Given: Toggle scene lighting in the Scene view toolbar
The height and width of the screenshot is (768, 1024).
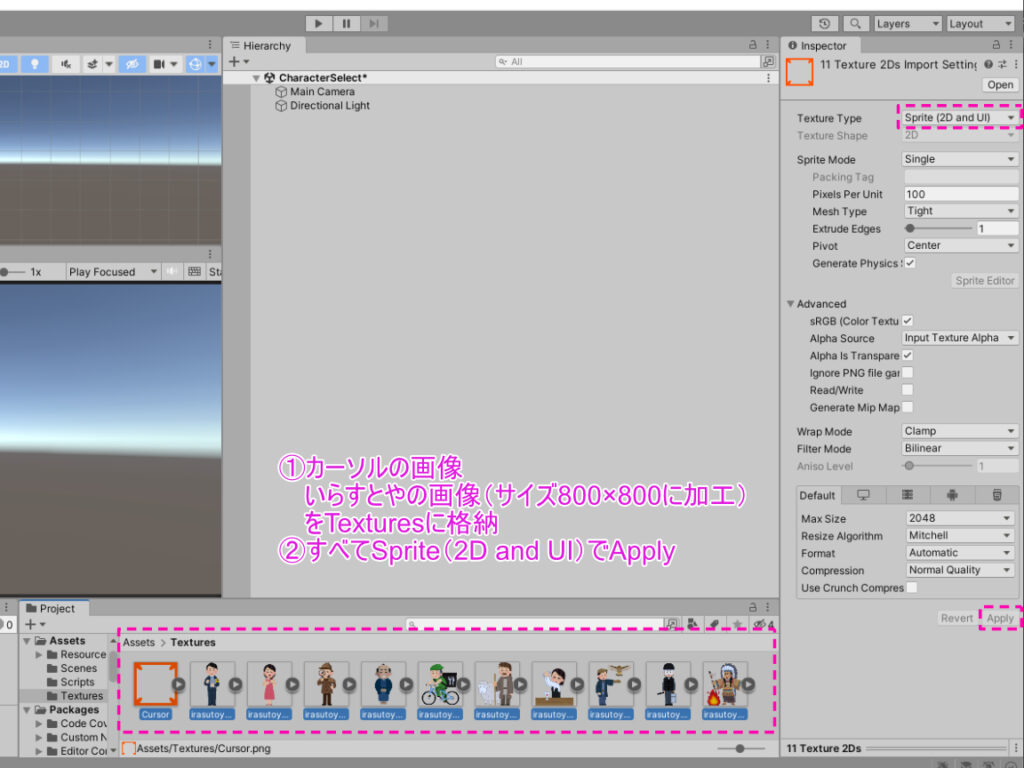Looking at the screenshot, I should (x=34, y=64).
